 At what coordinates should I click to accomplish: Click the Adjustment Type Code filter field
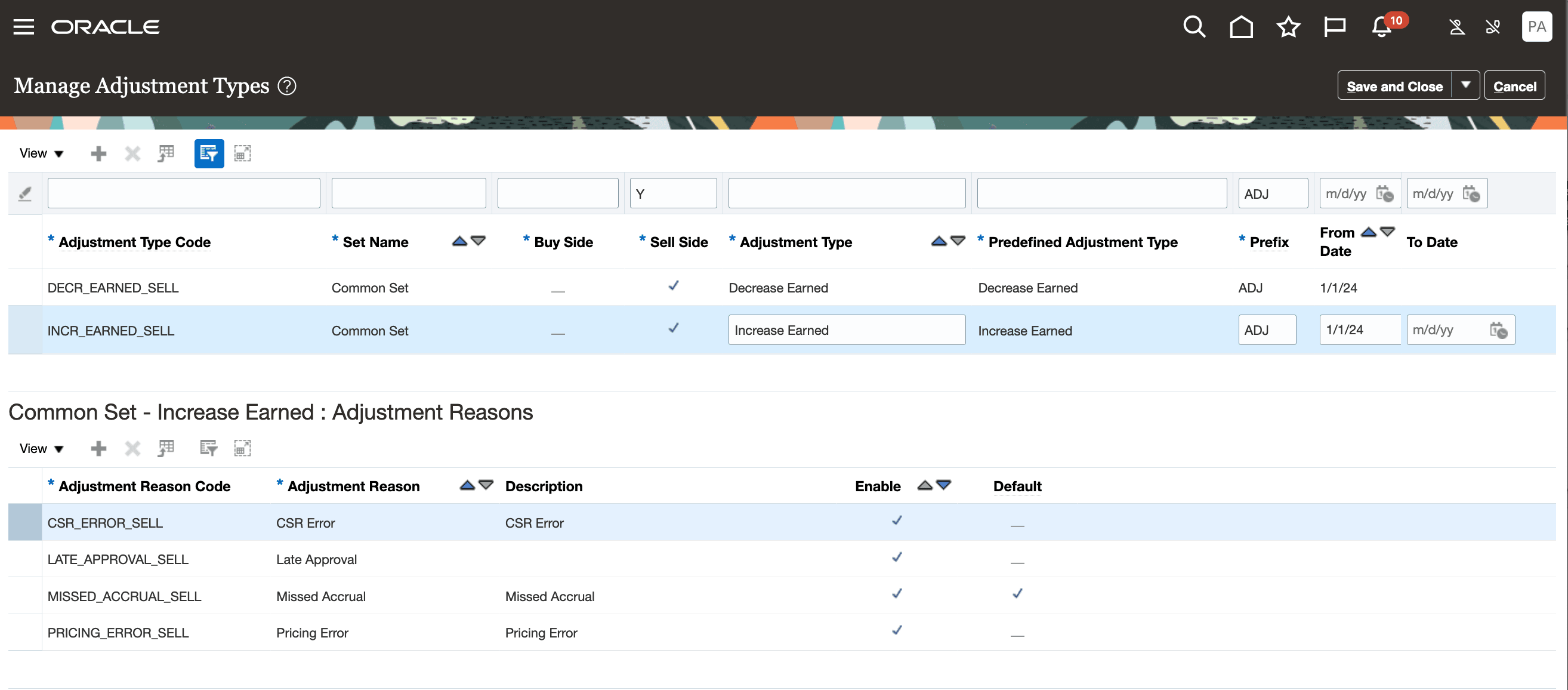pos(183,193)
